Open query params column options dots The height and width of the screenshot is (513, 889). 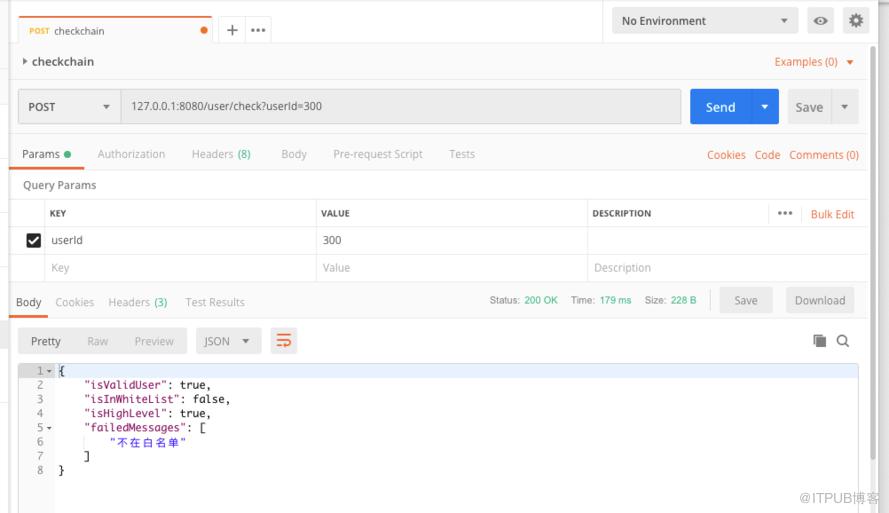785,213
